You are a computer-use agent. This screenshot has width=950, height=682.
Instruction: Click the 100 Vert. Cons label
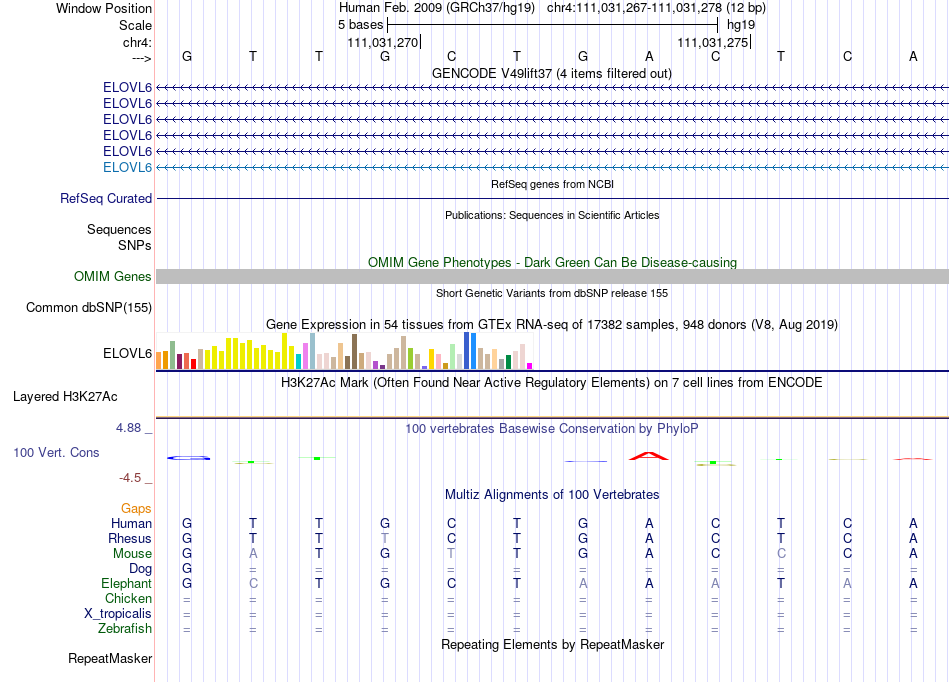[x=56, y=452]
